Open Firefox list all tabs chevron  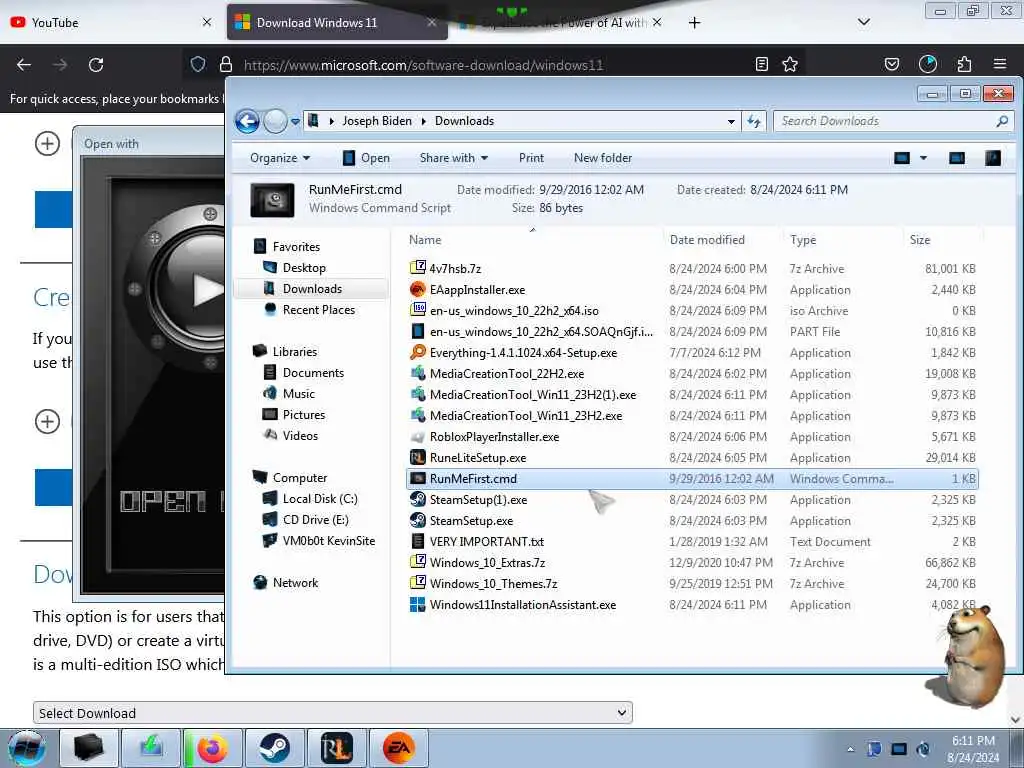(863, 22)
